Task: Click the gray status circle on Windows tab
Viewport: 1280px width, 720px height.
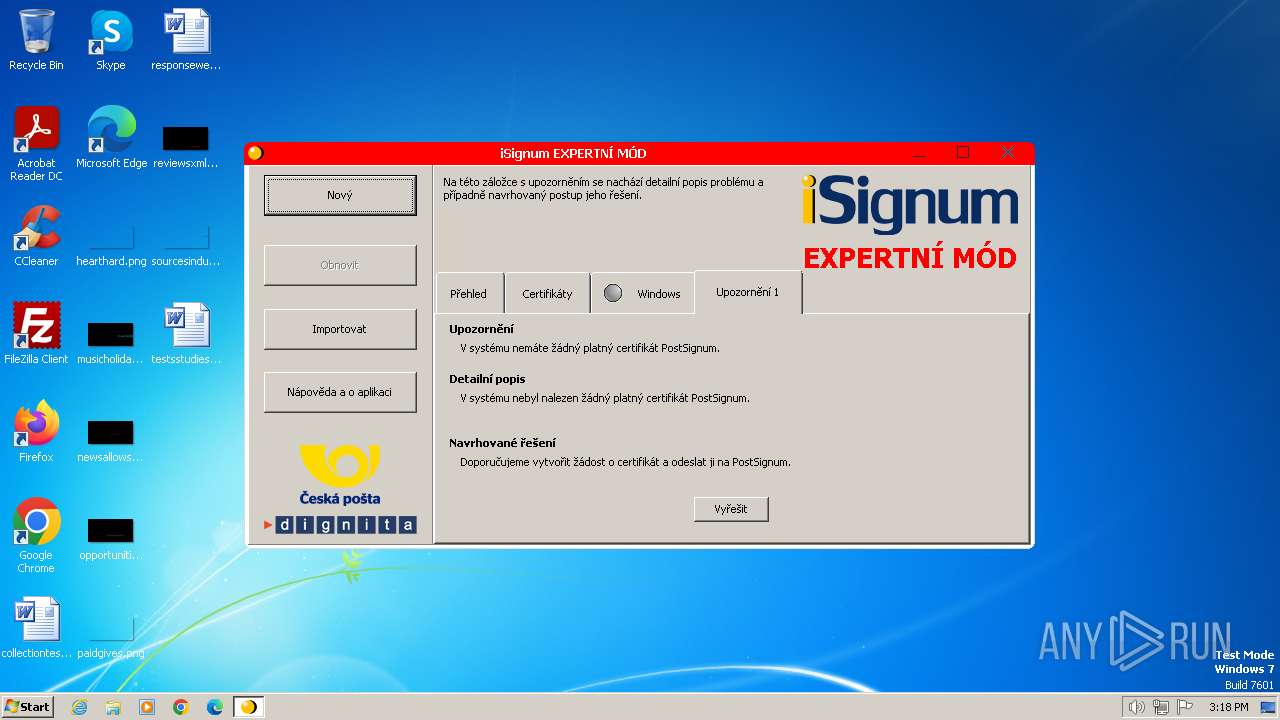Action: click(613, 293)
